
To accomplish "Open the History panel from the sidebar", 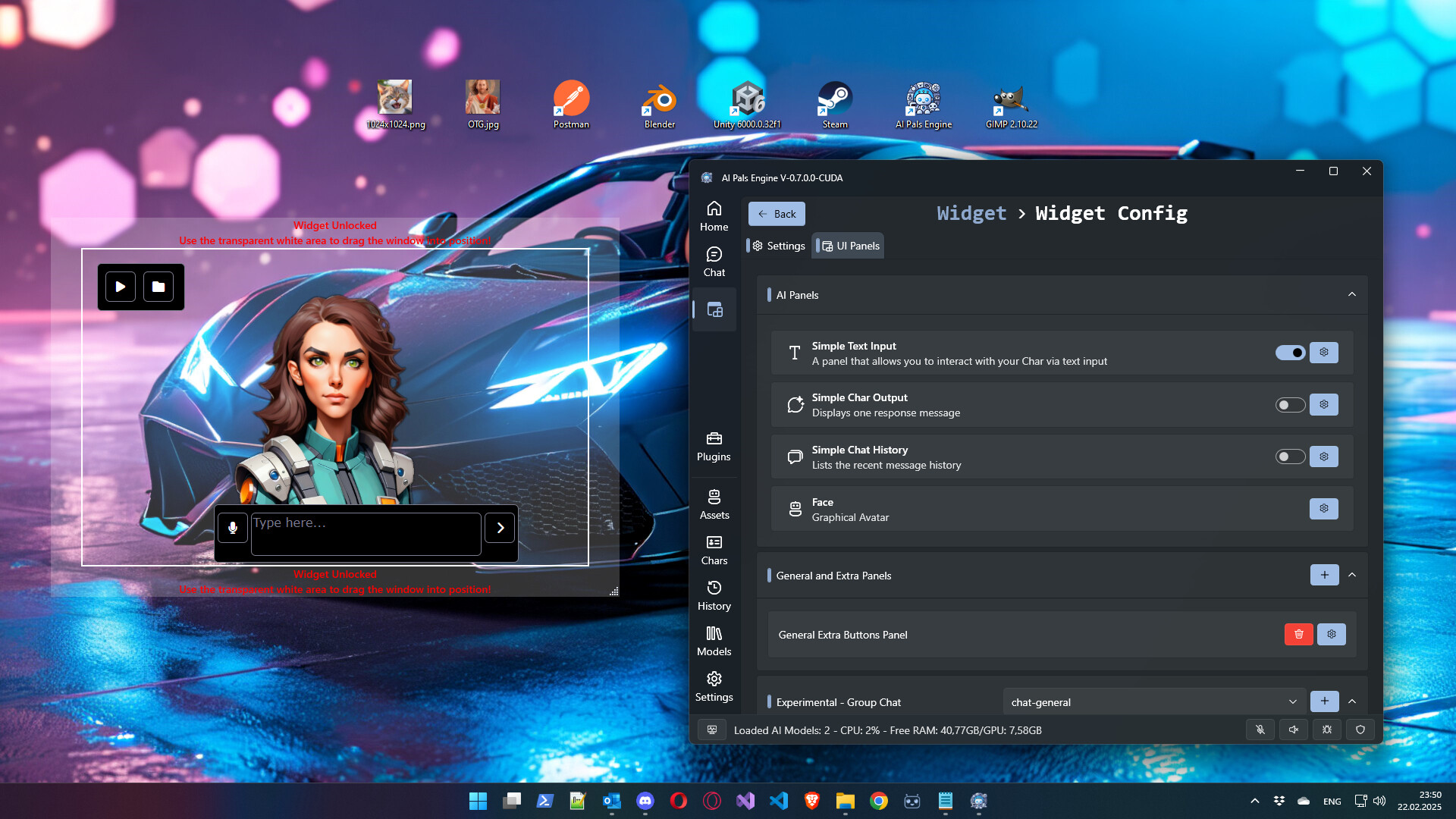I will click(714, 595).
